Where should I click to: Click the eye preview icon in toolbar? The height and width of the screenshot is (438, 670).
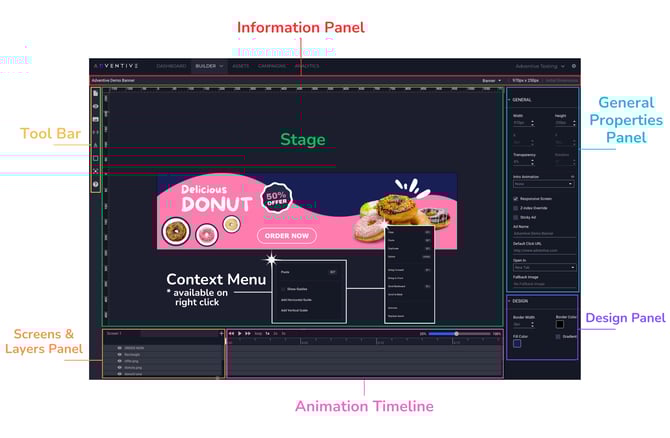point(95,106)
